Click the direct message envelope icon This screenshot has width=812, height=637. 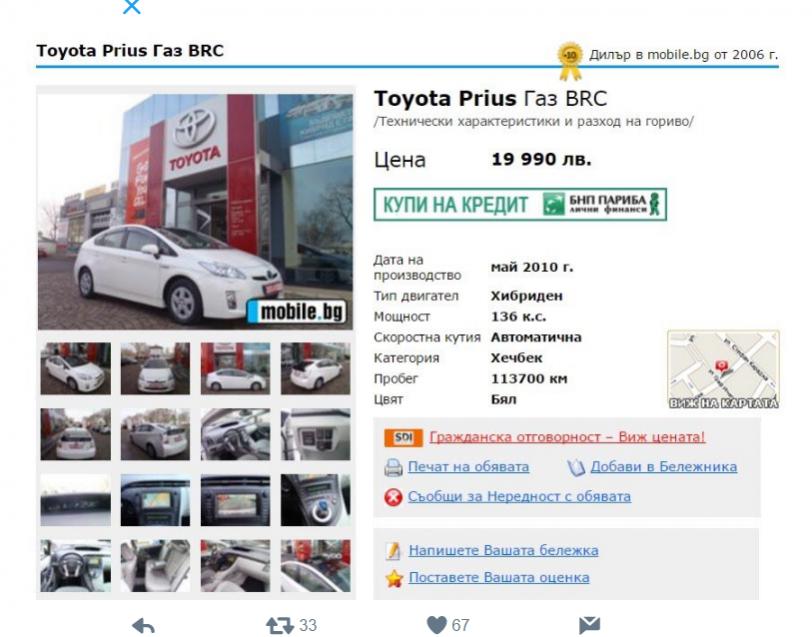click(589, 625)
